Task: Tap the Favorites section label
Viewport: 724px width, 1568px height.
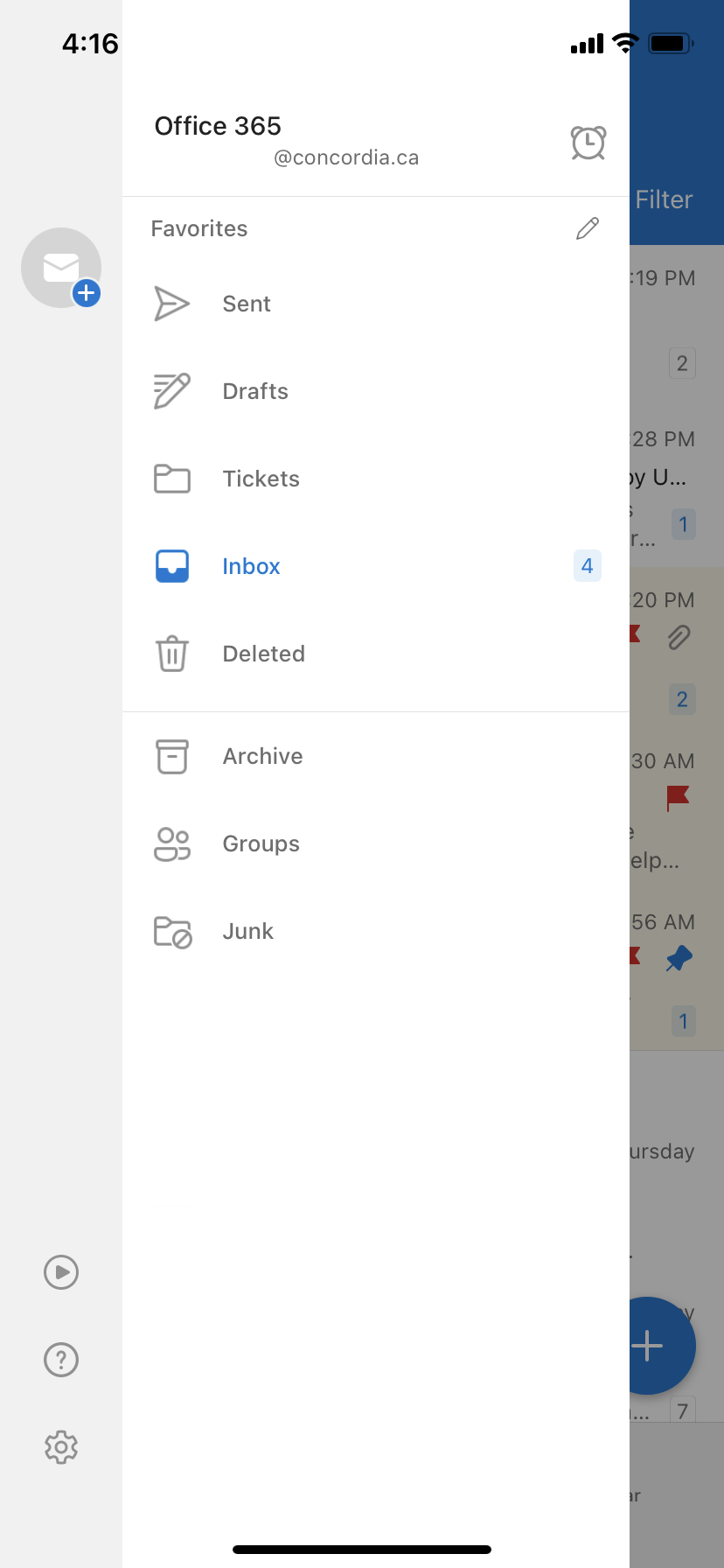Action: pyautogui.click(x=199, y=228)
